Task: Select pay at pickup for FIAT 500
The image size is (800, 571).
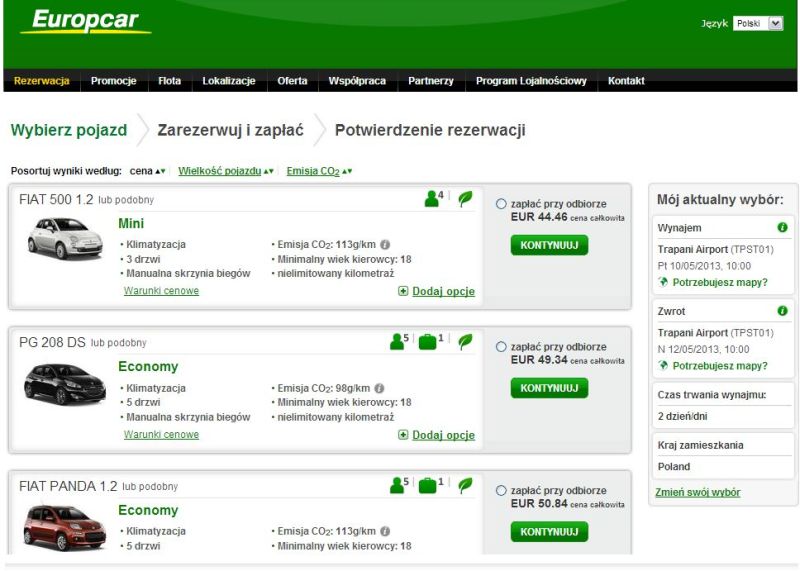Action: 501,204
